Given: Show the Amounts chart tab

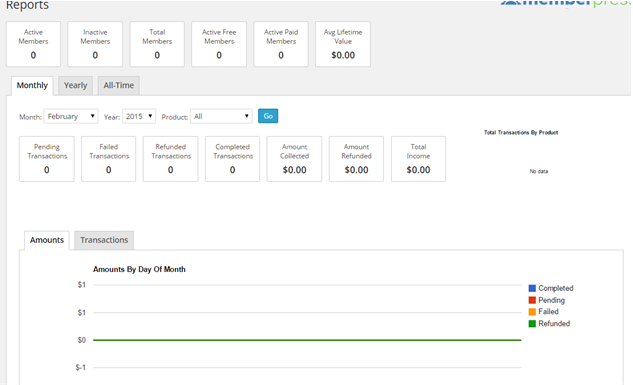Looking at the screenshot, I should click(47, 240).
